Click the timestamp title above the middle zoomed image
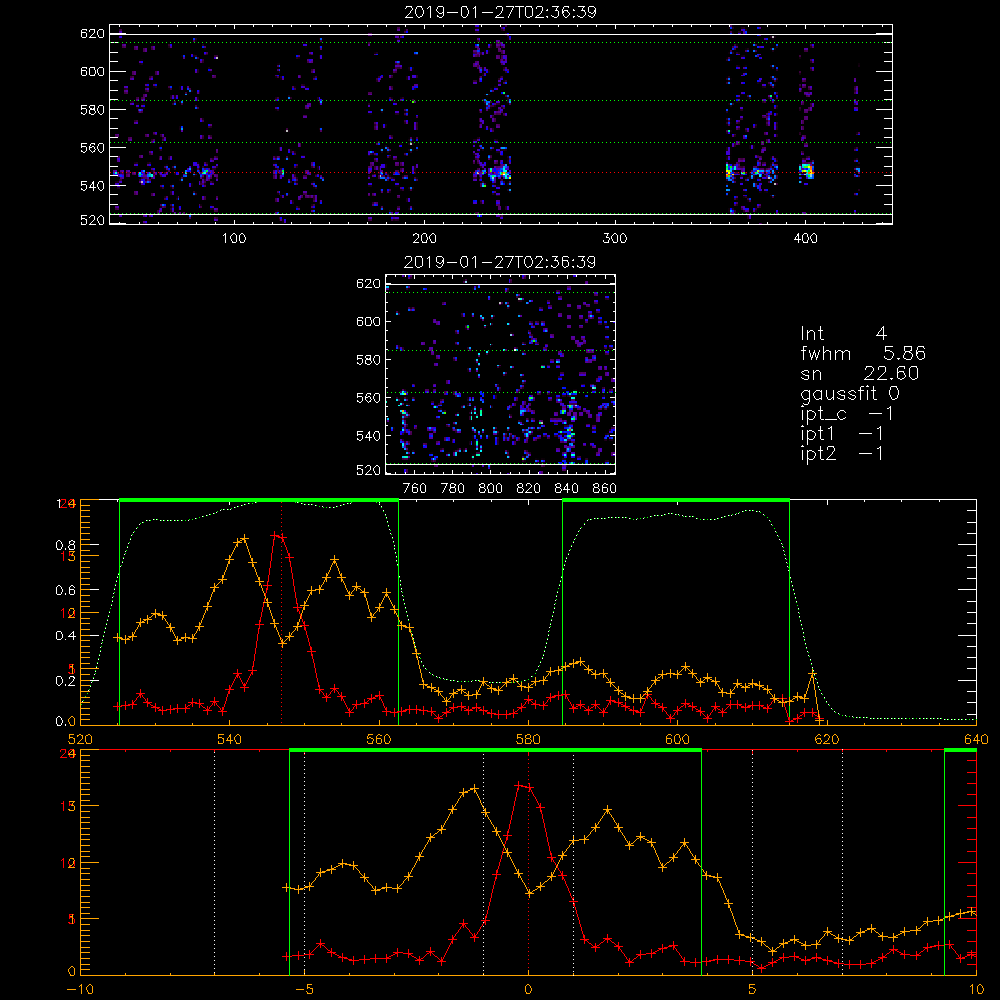1000x1000 pixels. (x=500, y=262)
